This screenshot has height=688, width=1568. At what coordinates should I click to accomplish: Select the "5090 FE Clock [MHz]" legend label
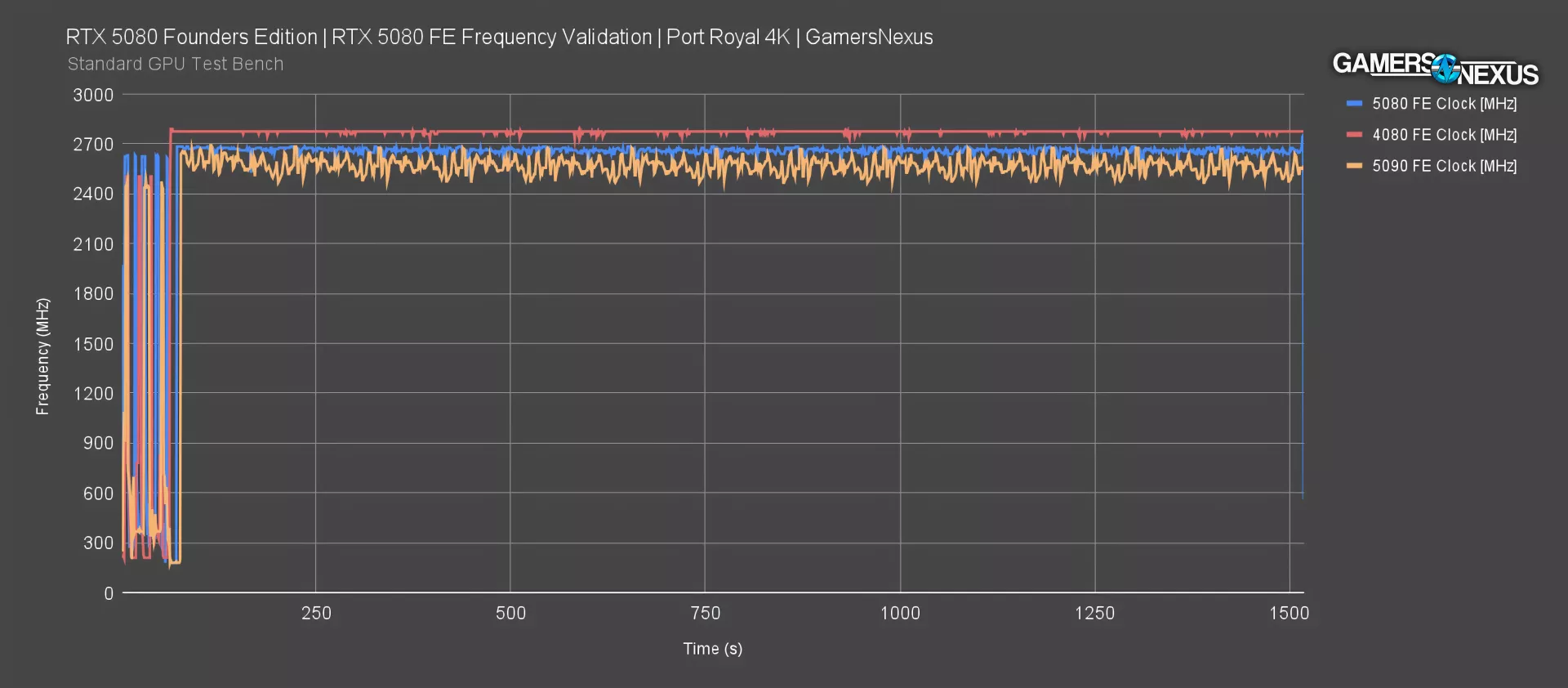[x=1444, y=166]
